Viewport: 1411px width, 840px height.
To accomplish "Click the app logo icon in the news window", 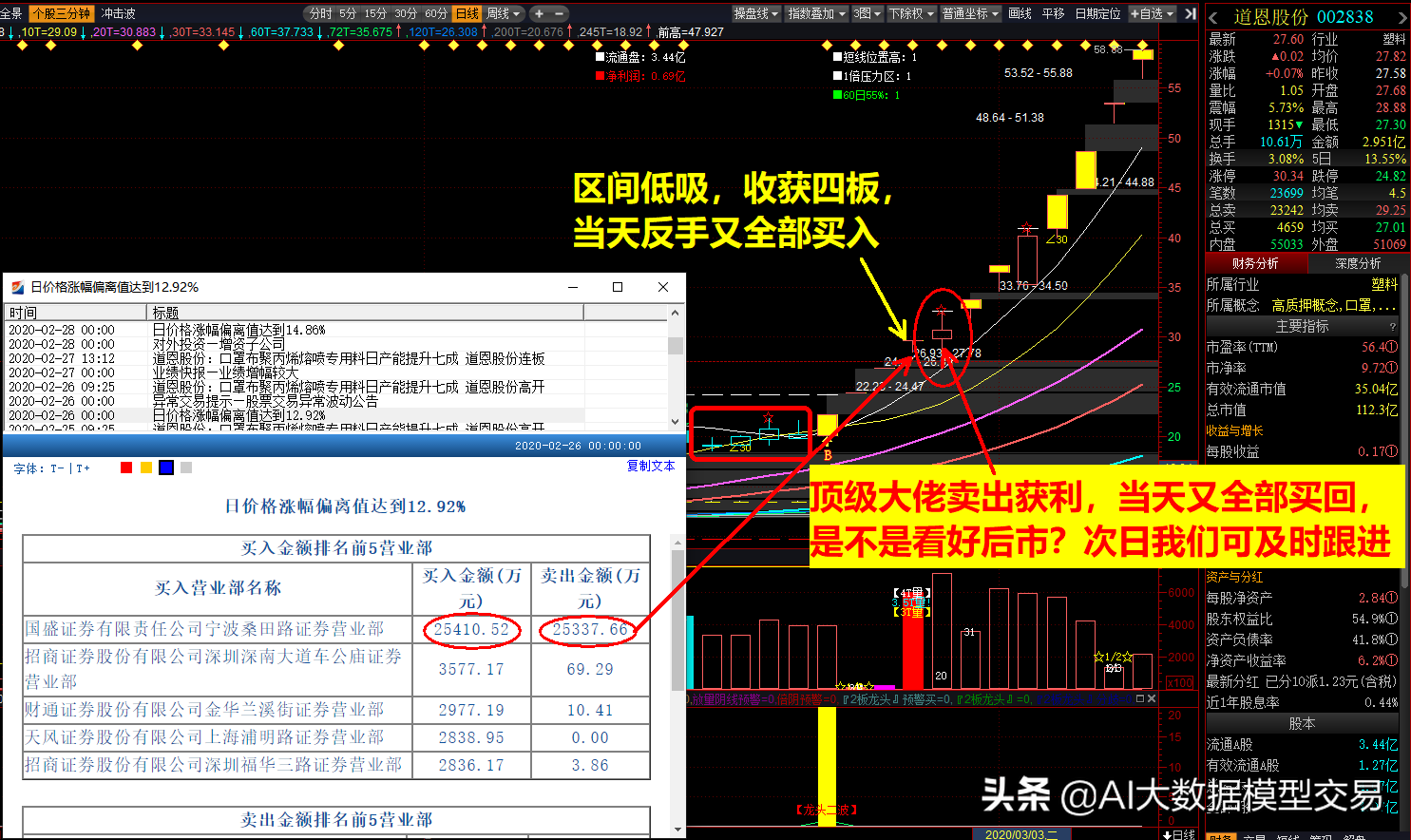I will (17, 287).
